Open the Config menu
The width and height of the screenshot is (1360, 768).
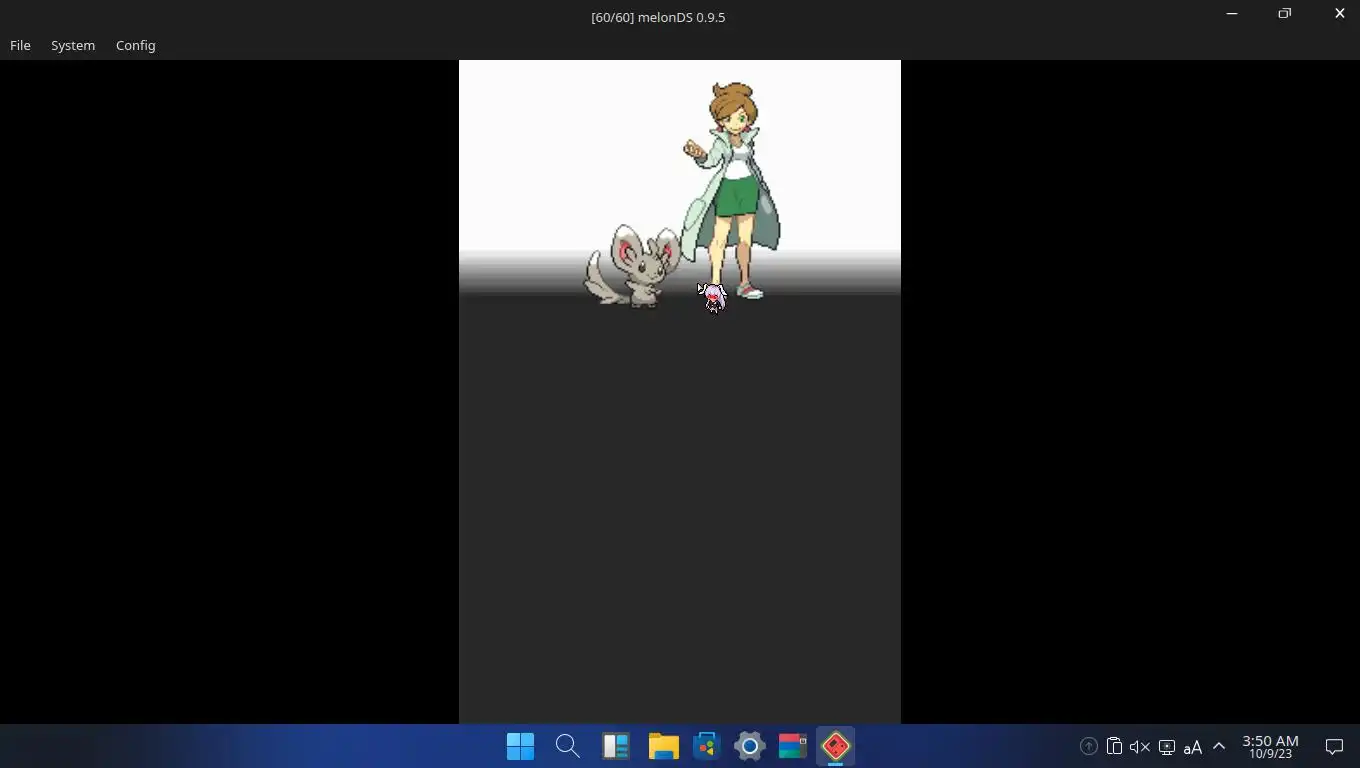click(x=135, y=45)
